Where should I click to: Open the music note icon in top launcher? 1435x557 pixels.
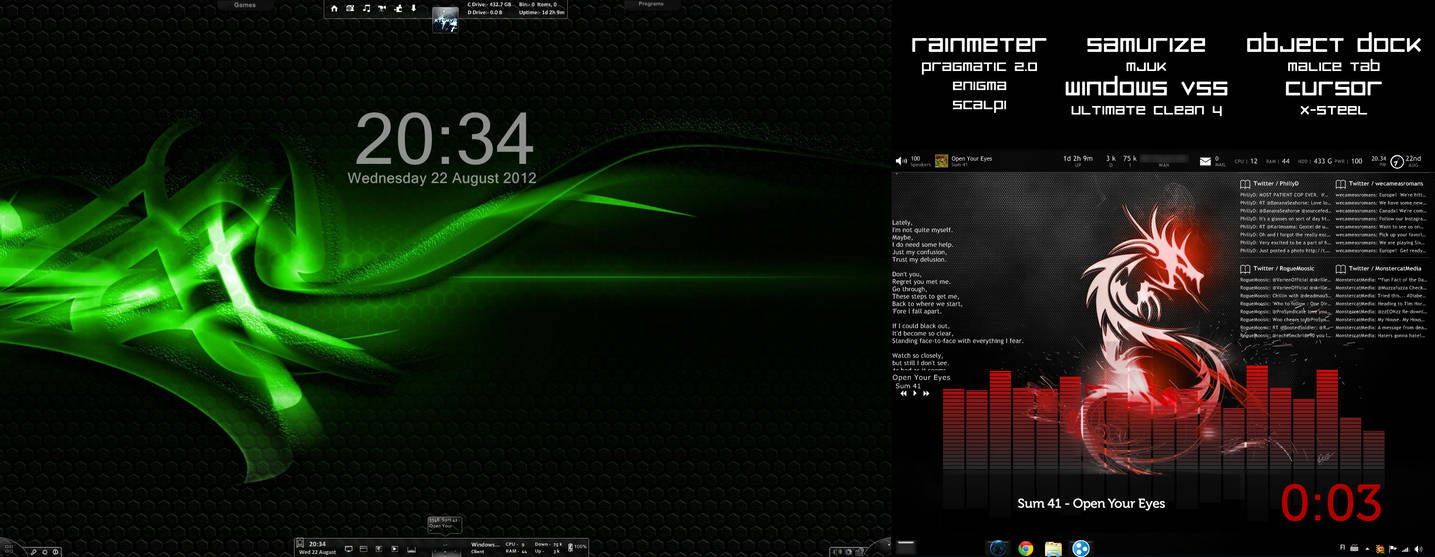pyautogui.click(x=366, y=8)
